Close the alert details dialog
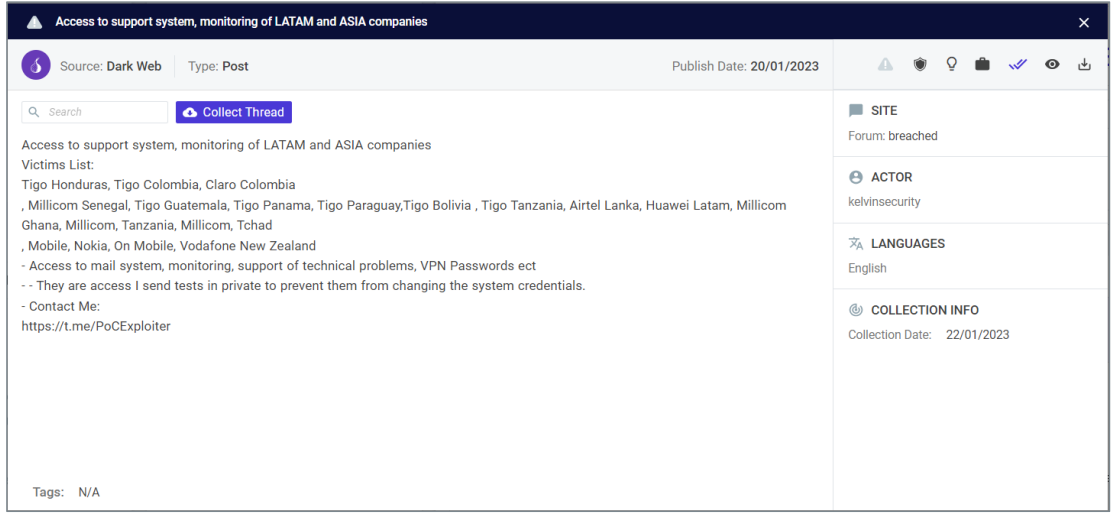Image resolution: width=1115 pixels, height=514 pixels. 1084,23
